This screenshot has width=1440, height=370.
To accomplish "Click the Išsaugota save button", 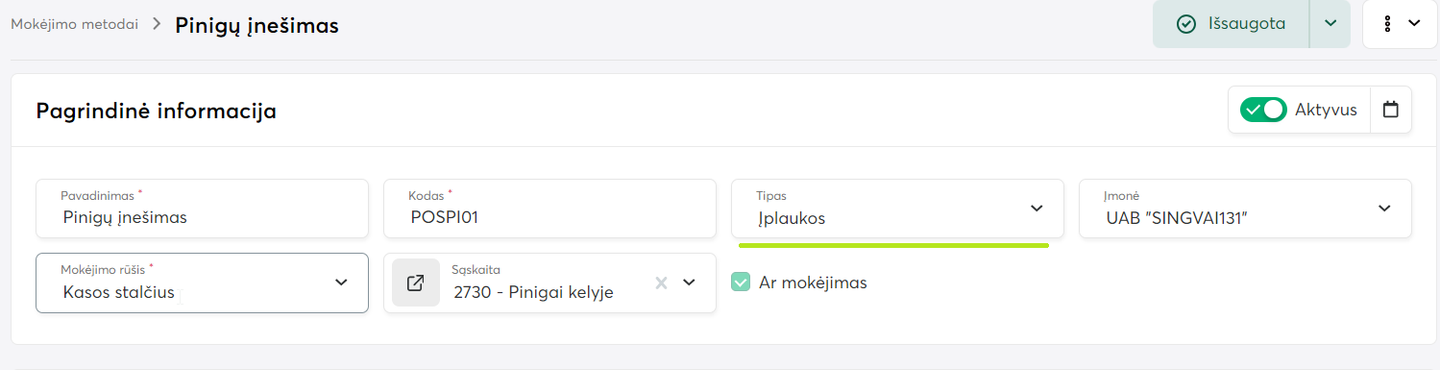I will click(x=1231, y=24).
